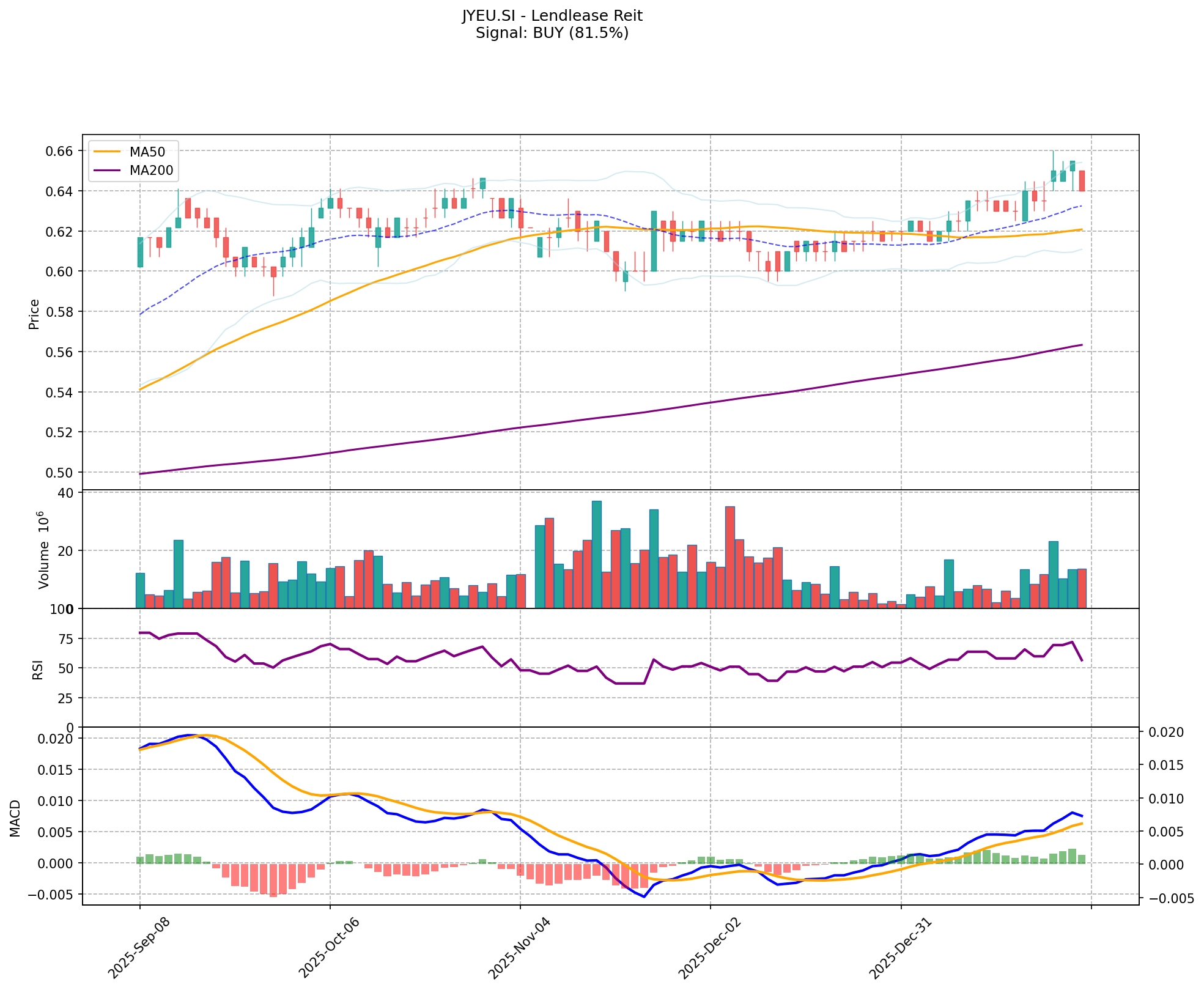Click the tallest volume bar in November
Screen dimensions: 1204x990
click(597, 553)
